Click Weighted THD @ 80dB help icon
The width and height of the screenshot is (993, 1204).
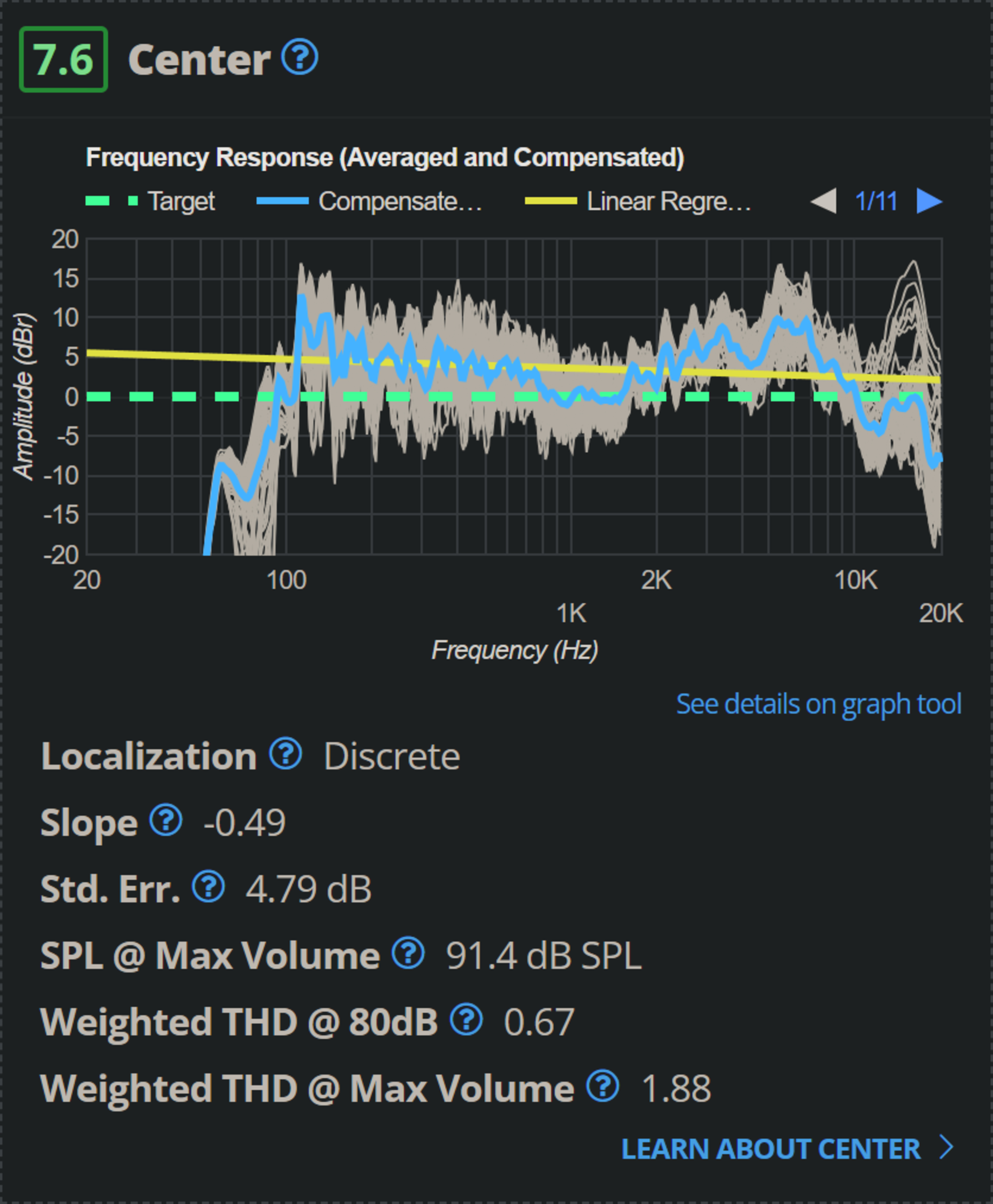pyautogui.click(x=466, y=1020)
